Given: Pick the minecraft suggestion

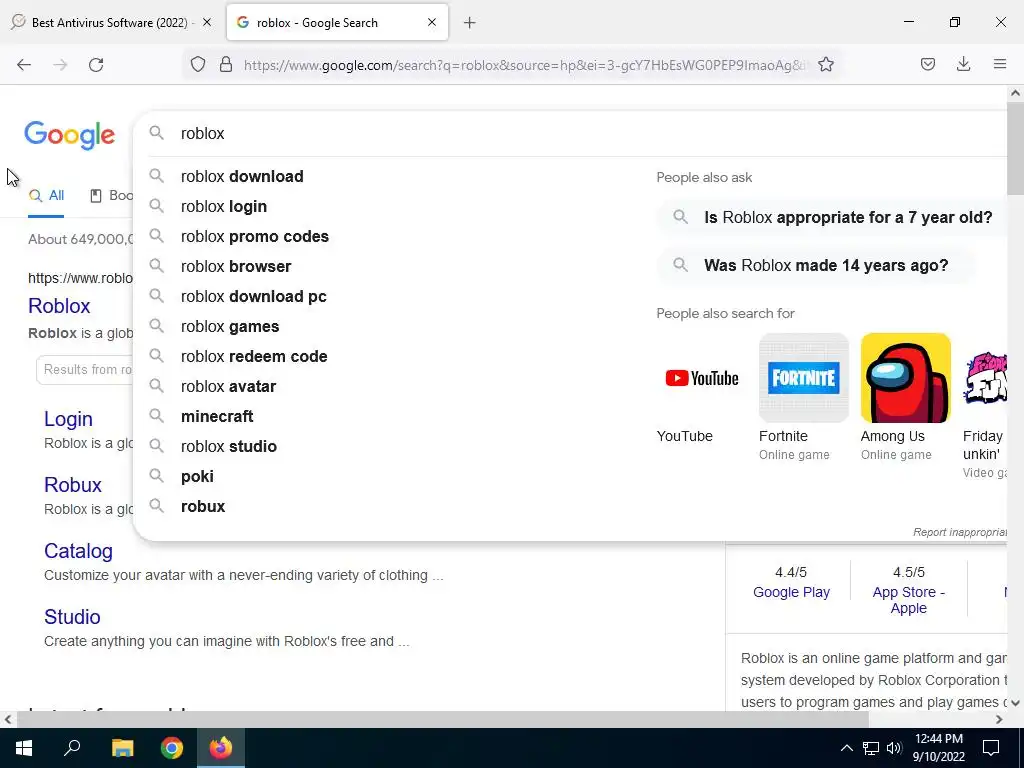Looking at the screenshot, I should tap(217, 417).
